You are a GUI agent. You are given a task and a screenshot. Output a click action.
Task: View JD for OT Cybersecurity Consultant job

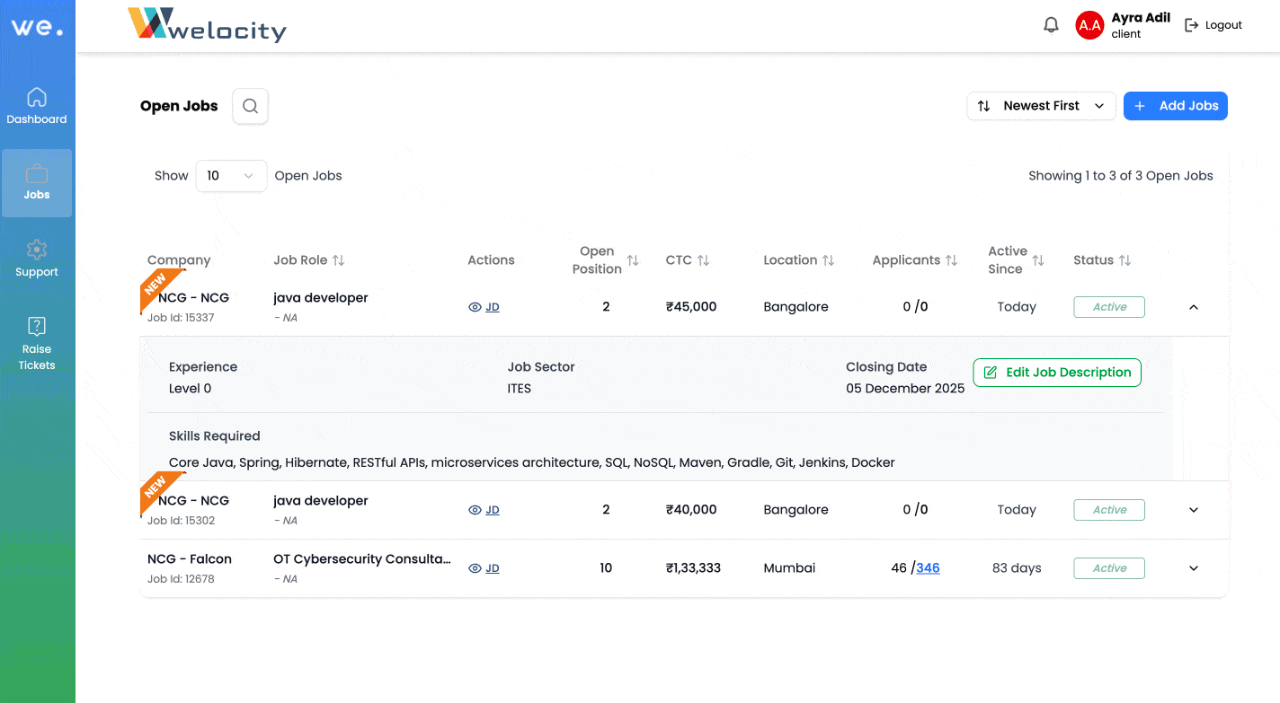click(484, 568)
